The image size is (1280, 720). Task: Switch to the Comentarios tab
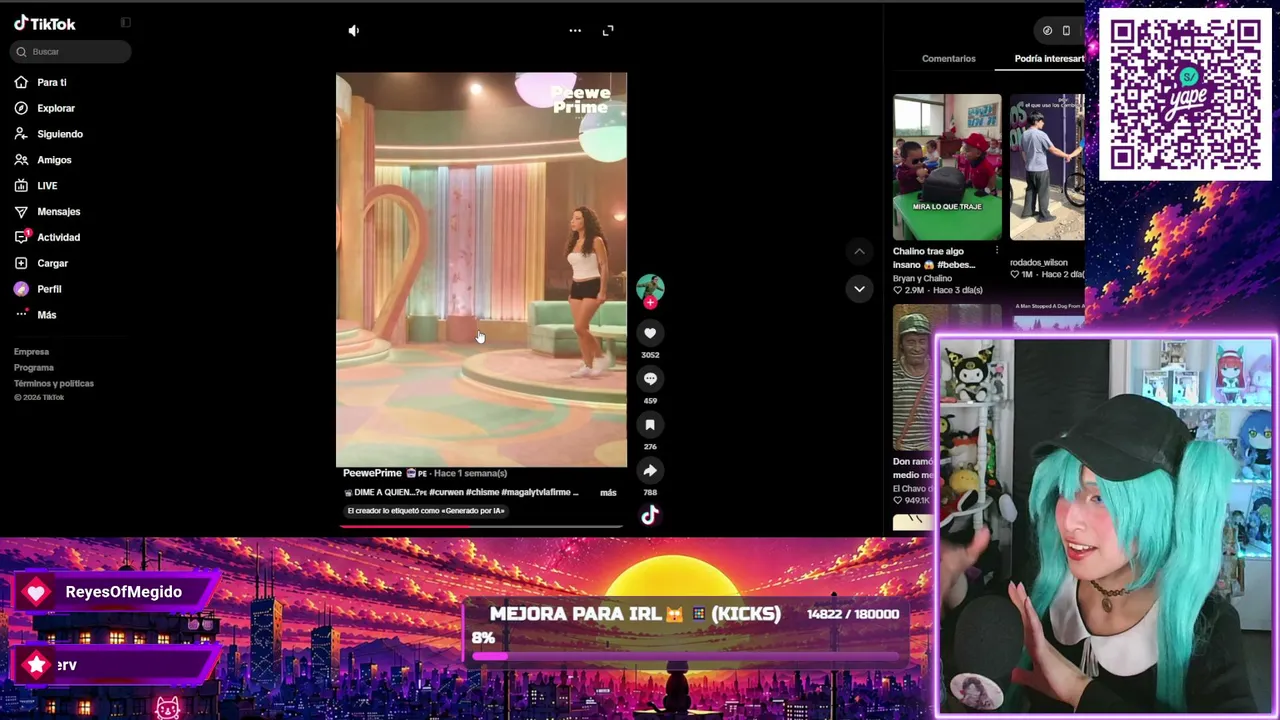tap(948, 59)
